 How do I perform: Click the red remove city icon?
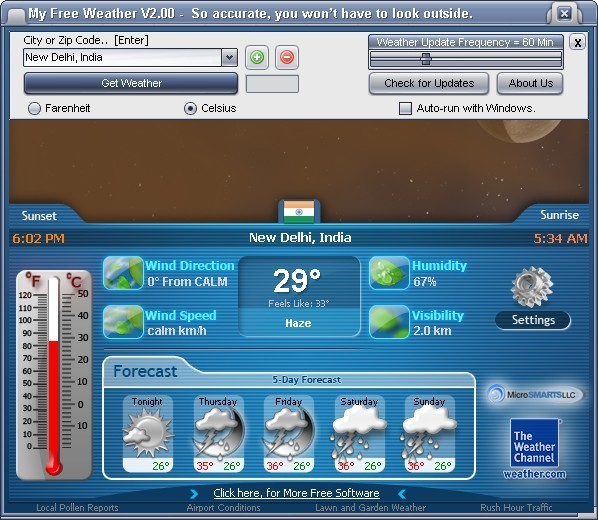point(287,57)
